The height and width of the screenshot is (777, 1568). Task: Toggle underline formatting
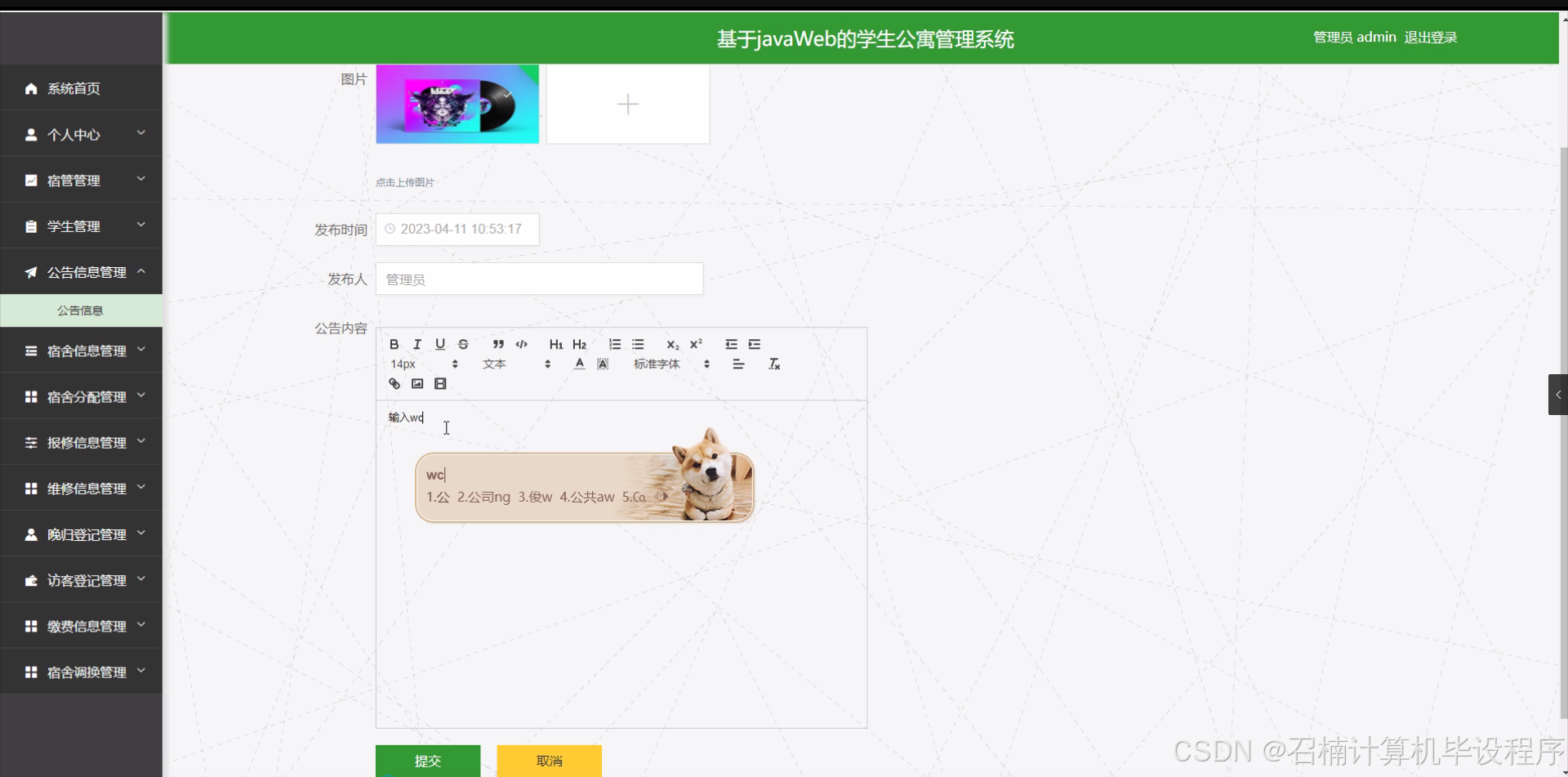click(440, 344)
